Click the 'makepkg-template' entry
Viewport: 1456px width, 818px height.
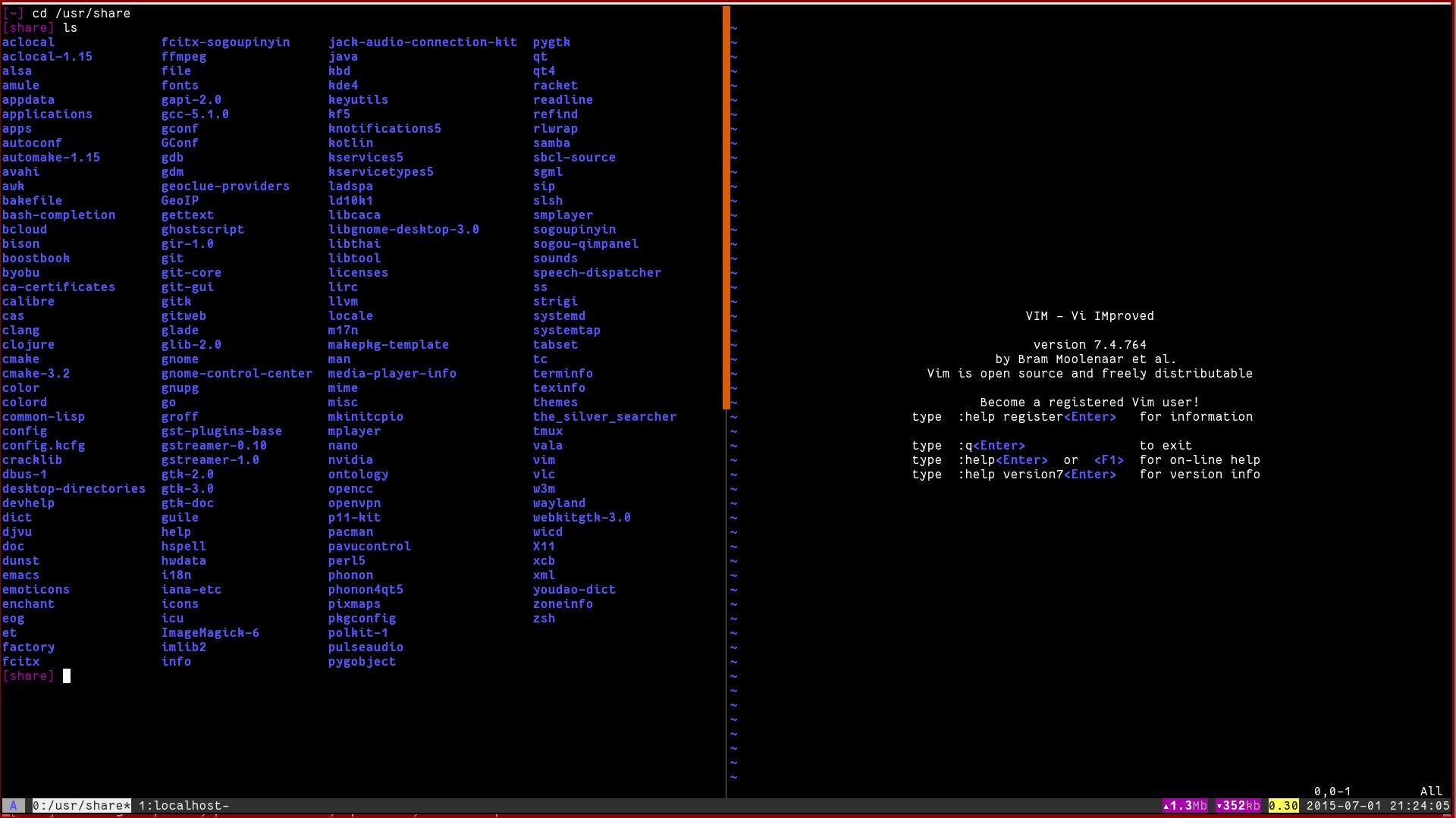(x=388, y=344)
